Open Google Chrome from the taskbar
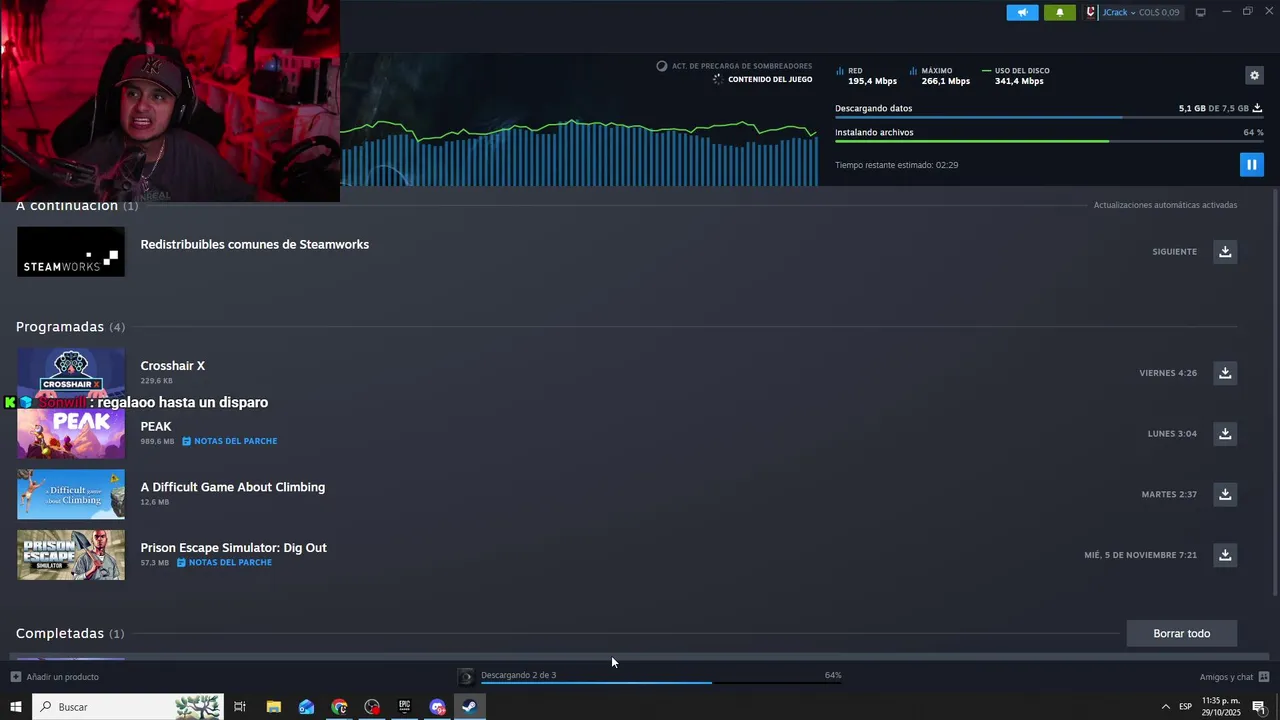 click(x=339, y=707)
